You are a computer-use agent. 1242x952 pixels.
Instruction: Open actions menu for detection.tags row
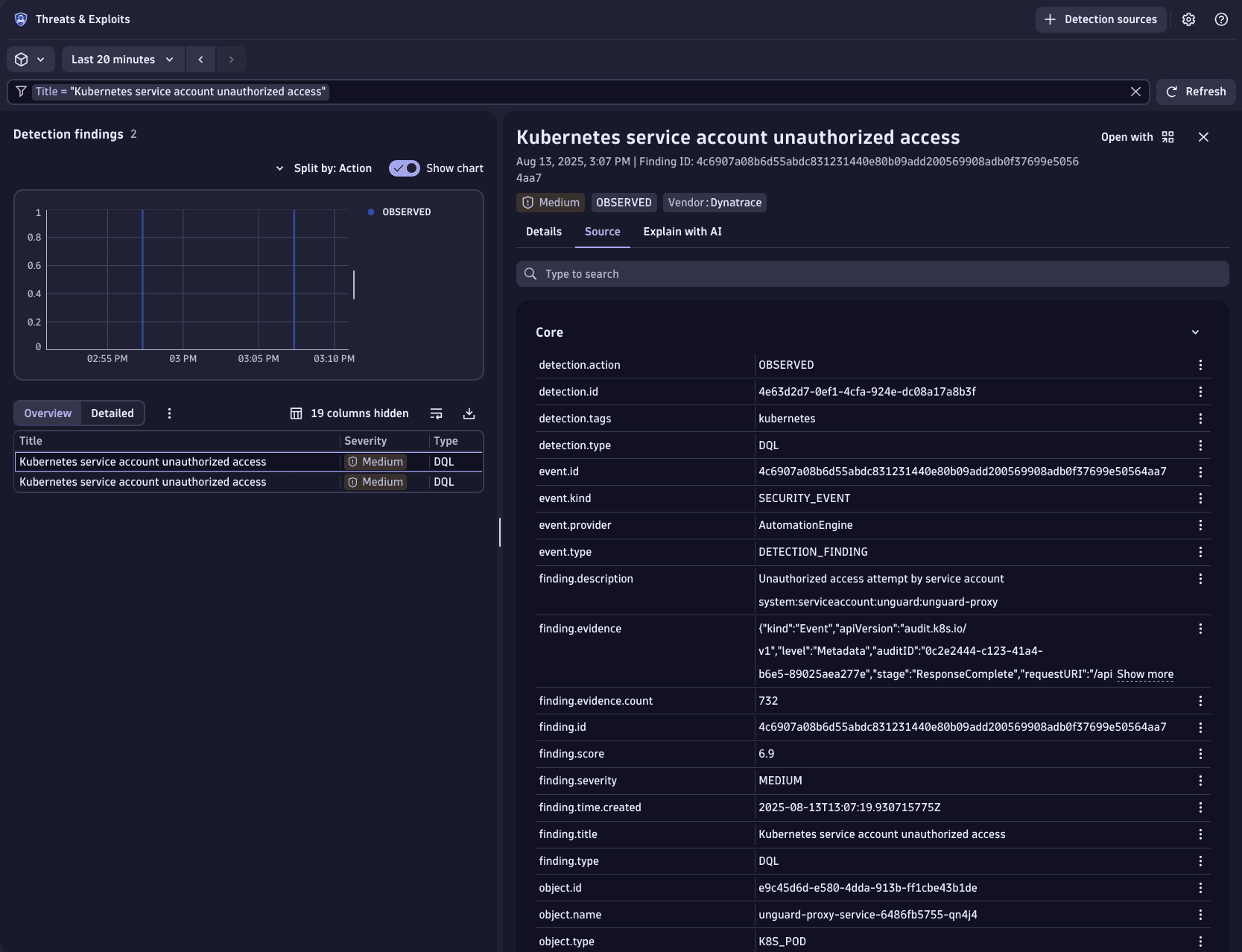click(x=1200, y=419)
